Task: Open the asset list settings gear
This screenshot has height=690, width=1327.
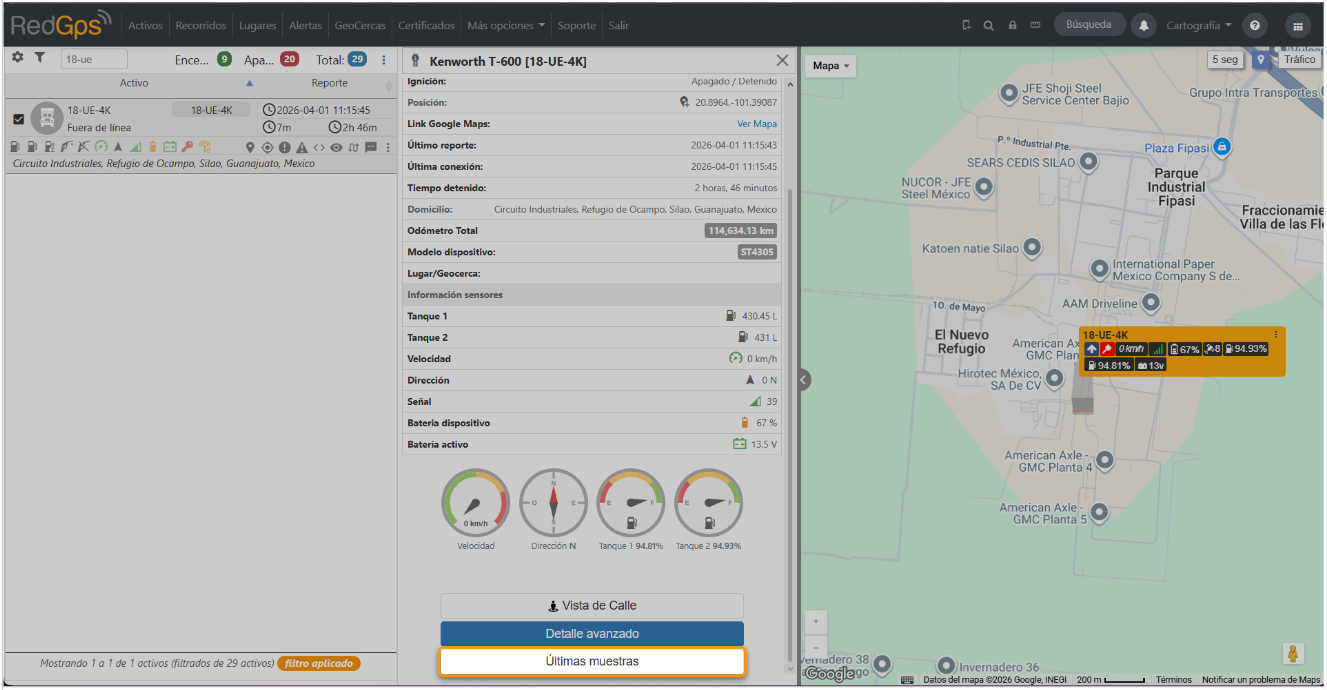Action: (17, 58)
